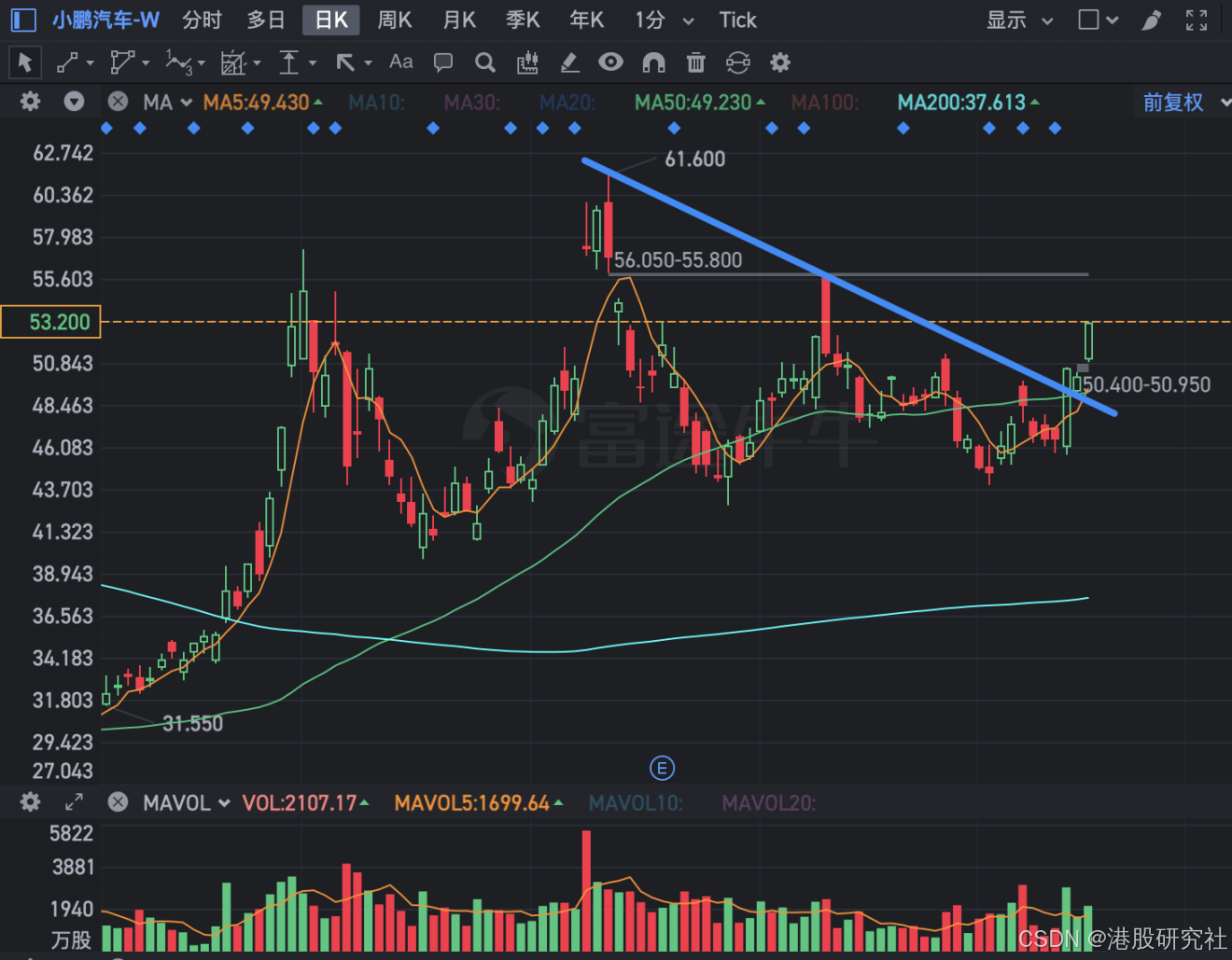Screen dimensions: 1232x960
Task: Select the Aa text annotation tool
Action: pyautogui.click(x=401, y=62)
